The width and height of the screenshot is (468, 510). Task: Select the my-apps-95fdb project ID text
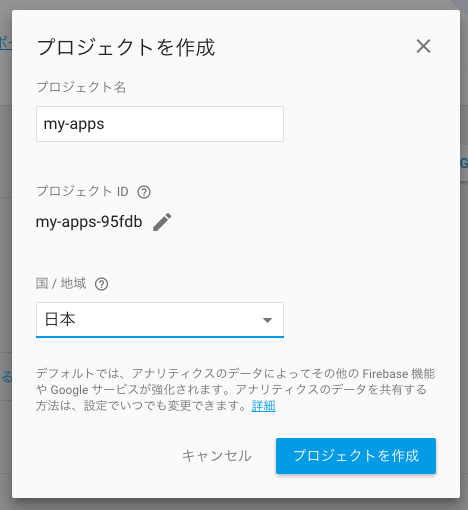pos(89,222)
